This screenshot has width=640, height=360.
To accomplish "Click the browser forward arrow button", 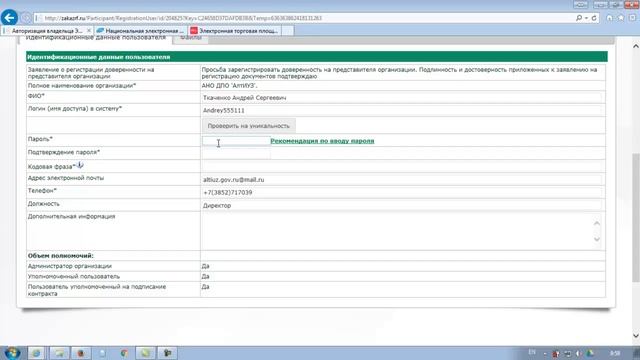I will 27,18.
